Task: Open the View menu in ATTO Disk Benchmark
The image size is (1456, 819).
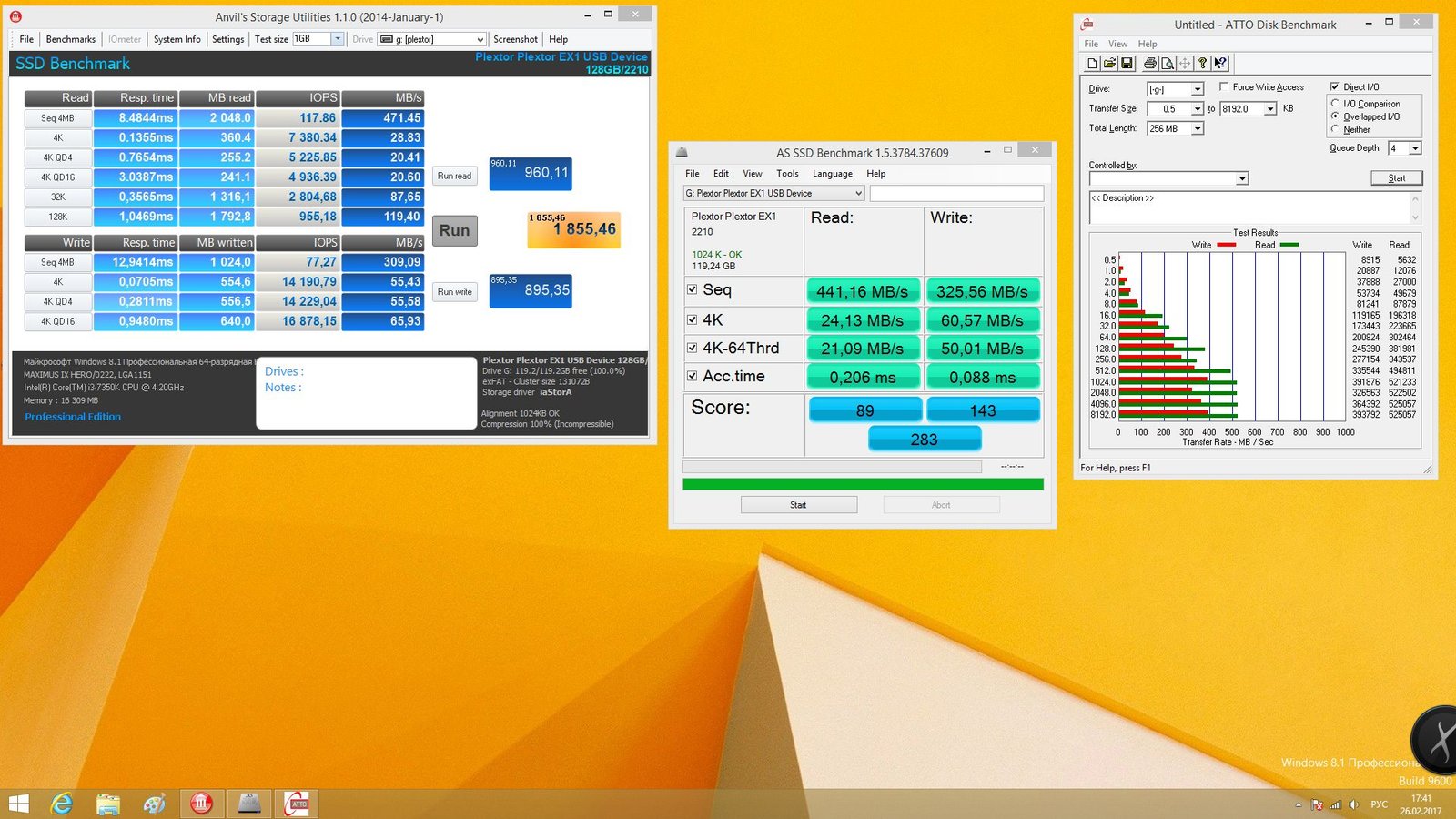Action: 1117,44
